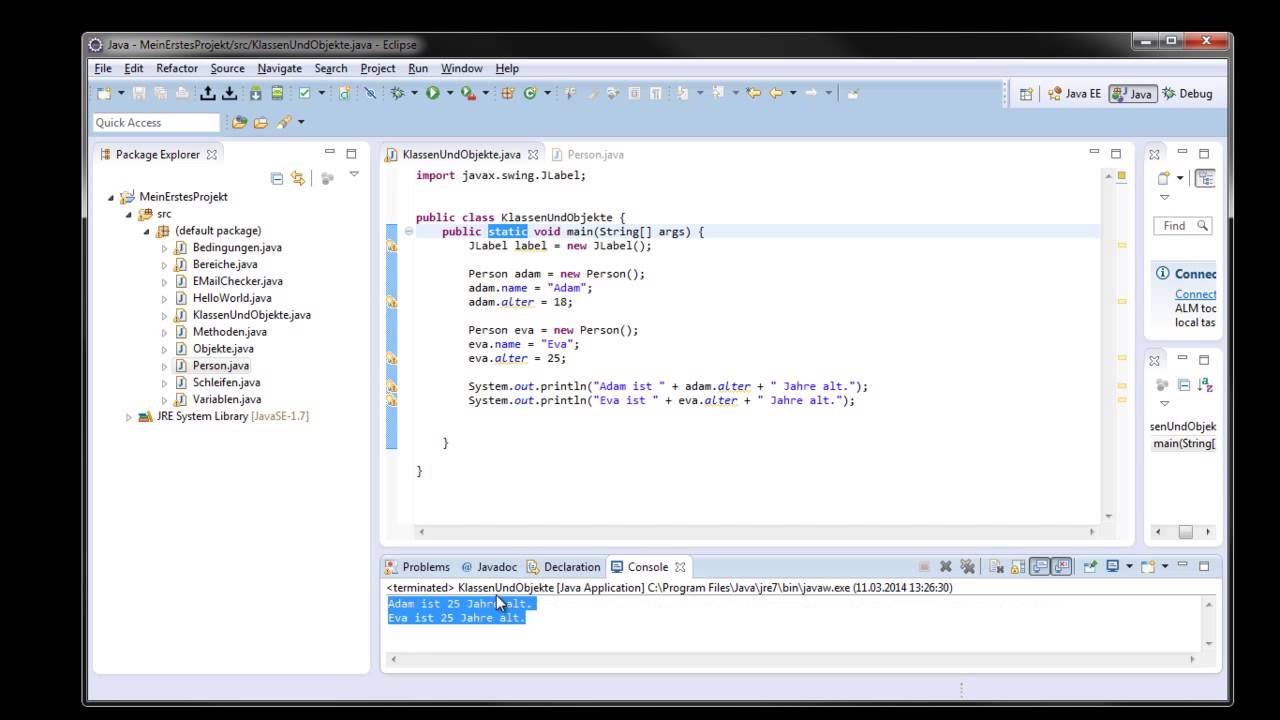The height and width of the screenshot is (720, 1280).
Task: Click Display Selected Console monitor icon
Action: pyautogui.click(x=1113, y=566)
